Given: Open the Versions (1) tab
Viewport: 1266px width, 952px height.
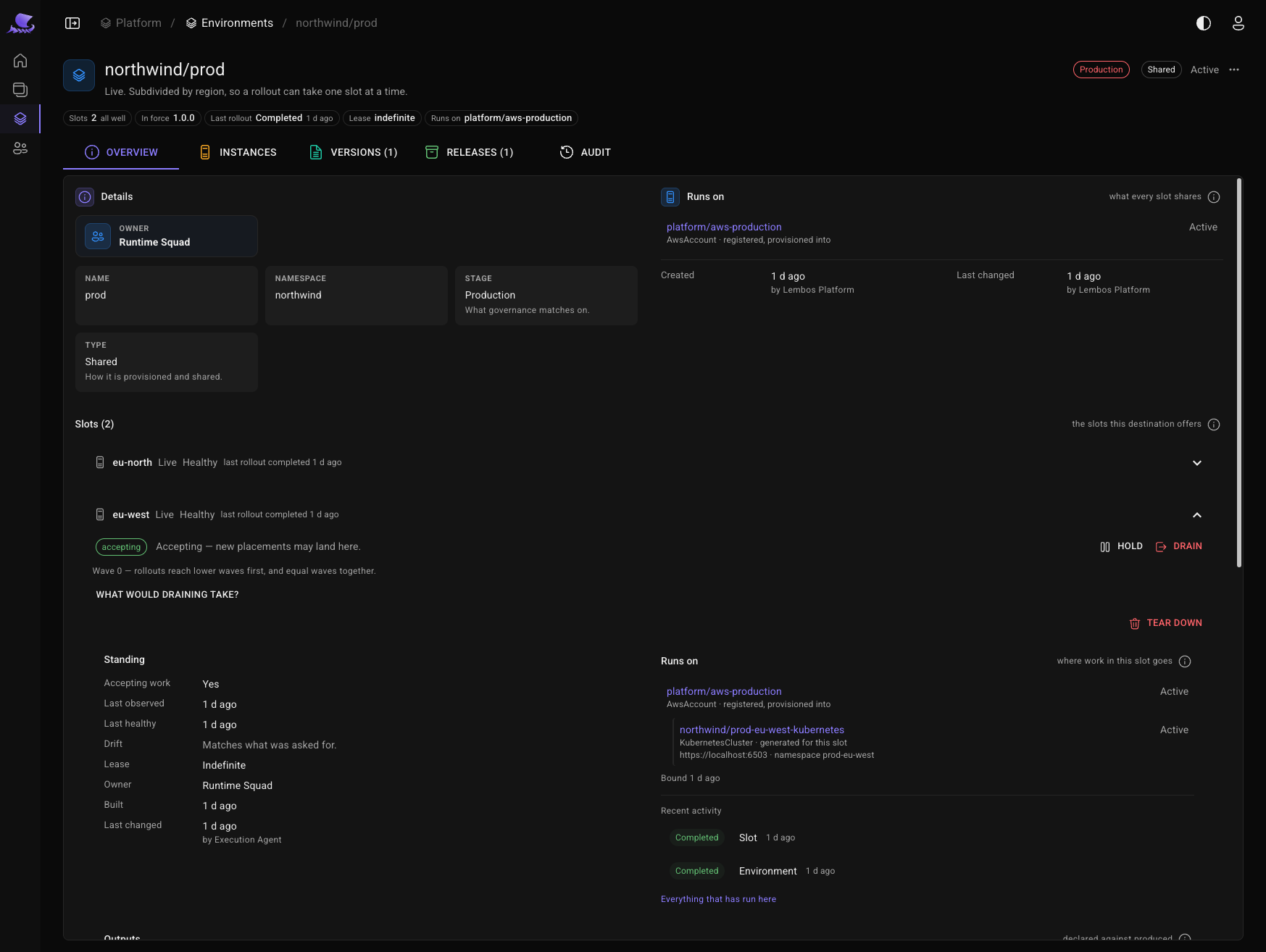Looking at the screenshot, I should tap(354, 152).
